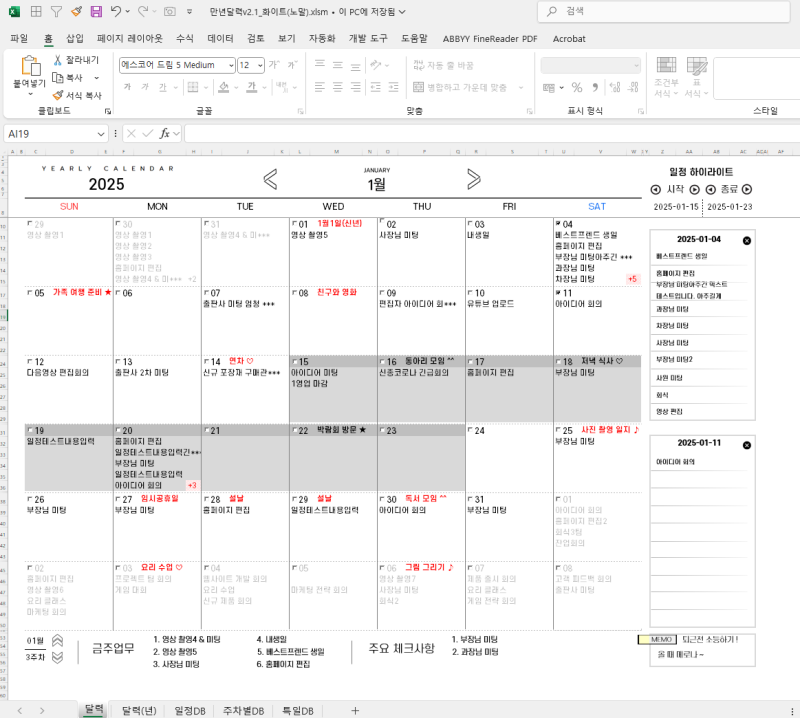This screenshot has height=718, width=800.
Task: Open the font size dropdown showing 12
Action: click(260, 65)
